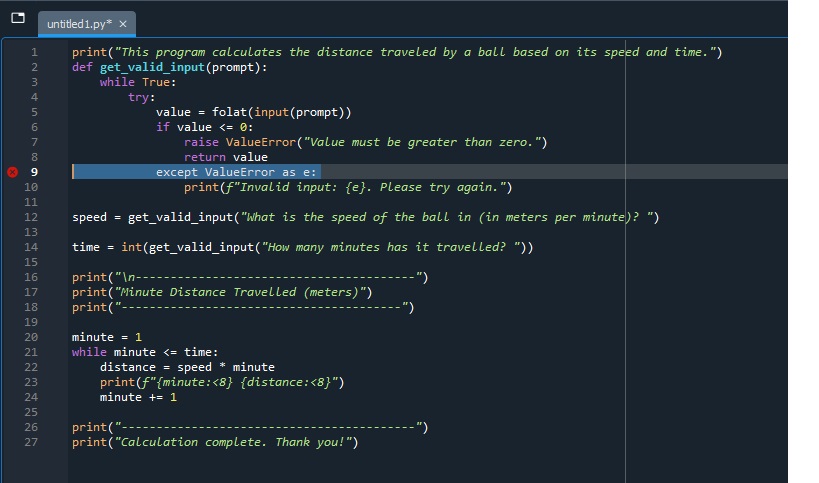Click on 'while minute <= time:' line

coord(145,352)
